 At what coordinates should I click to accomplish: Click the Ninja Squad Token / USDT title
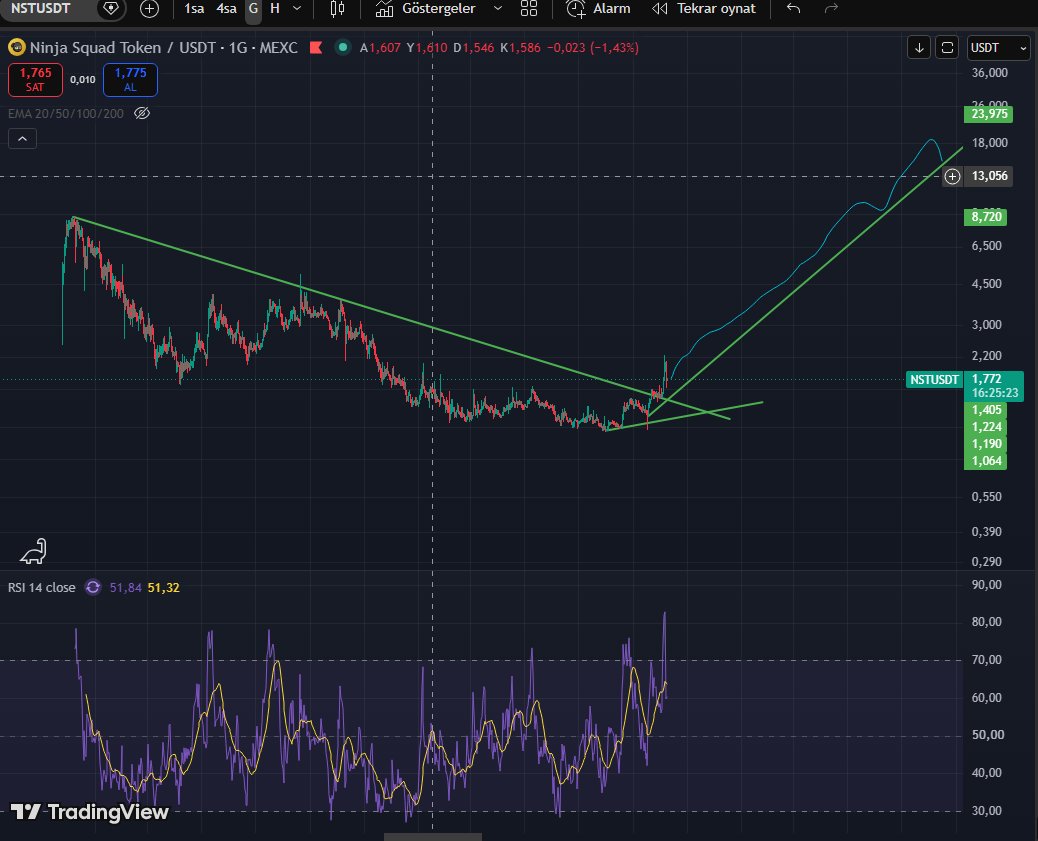164,48
